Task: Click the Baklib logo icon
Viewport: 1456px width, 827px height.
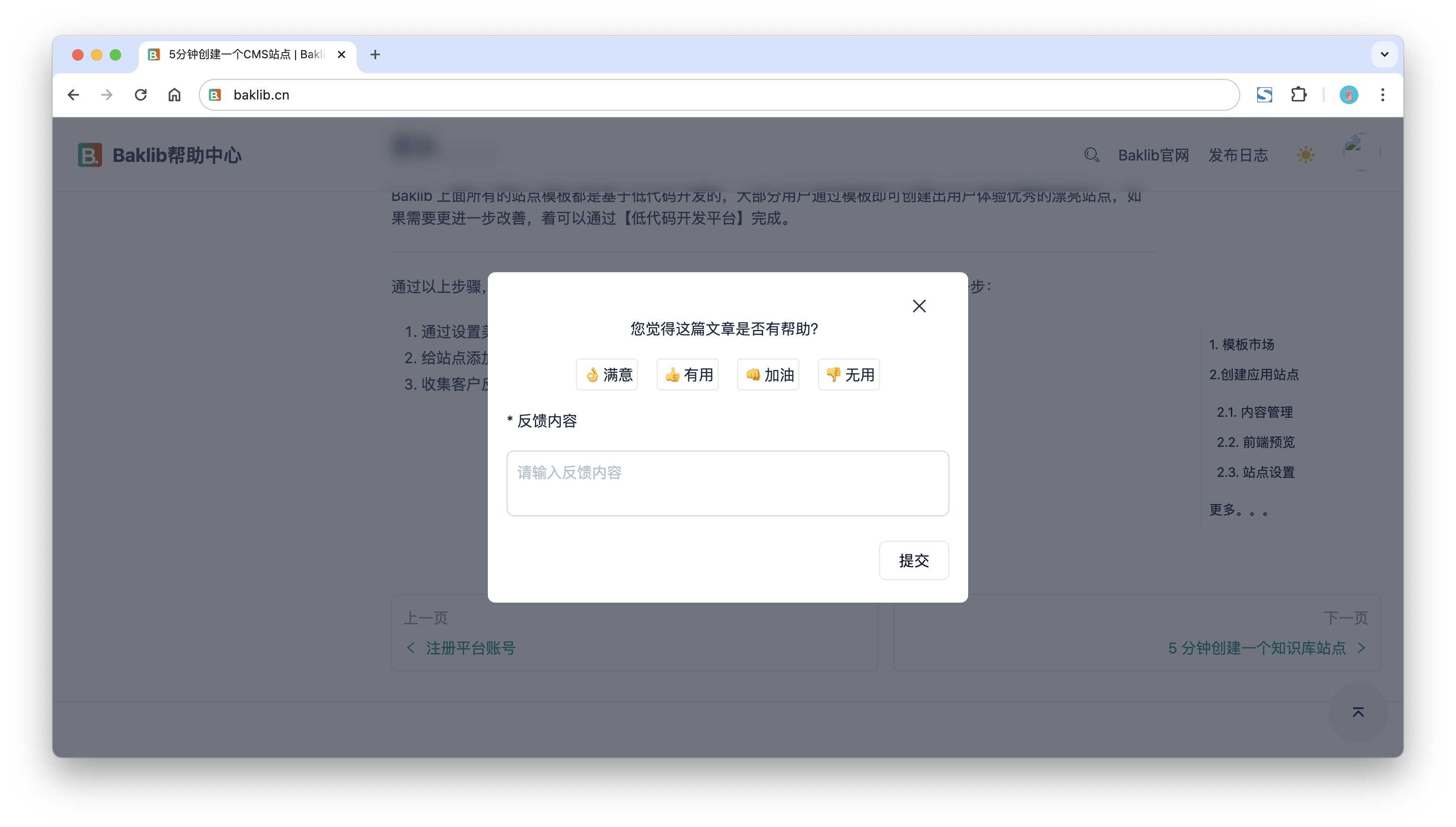Action: (90, 155)
